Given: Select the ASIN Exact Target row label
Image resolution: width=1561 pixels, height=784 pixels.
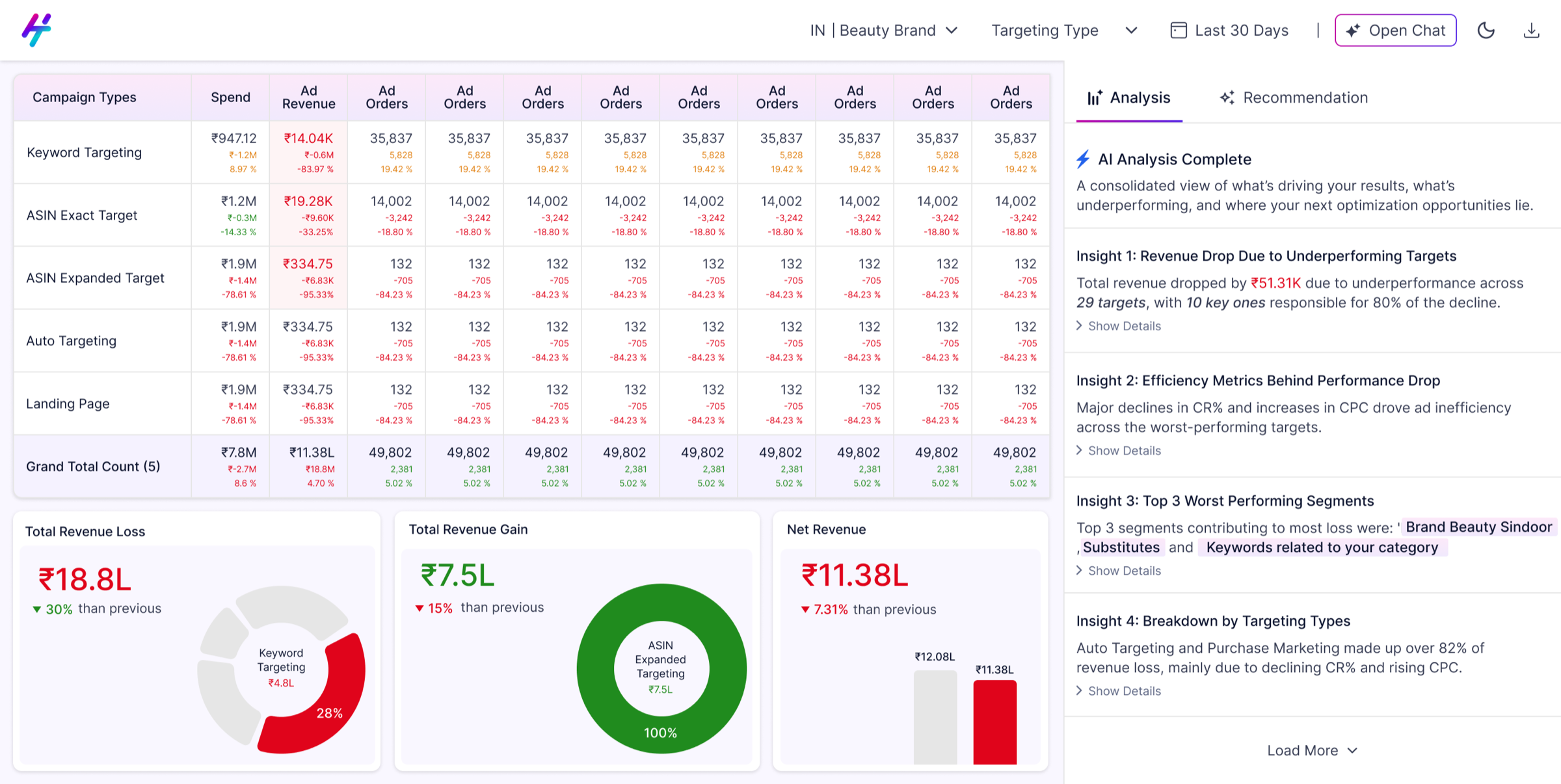Looking at the screenshot, I should click(x=81, y=215).
